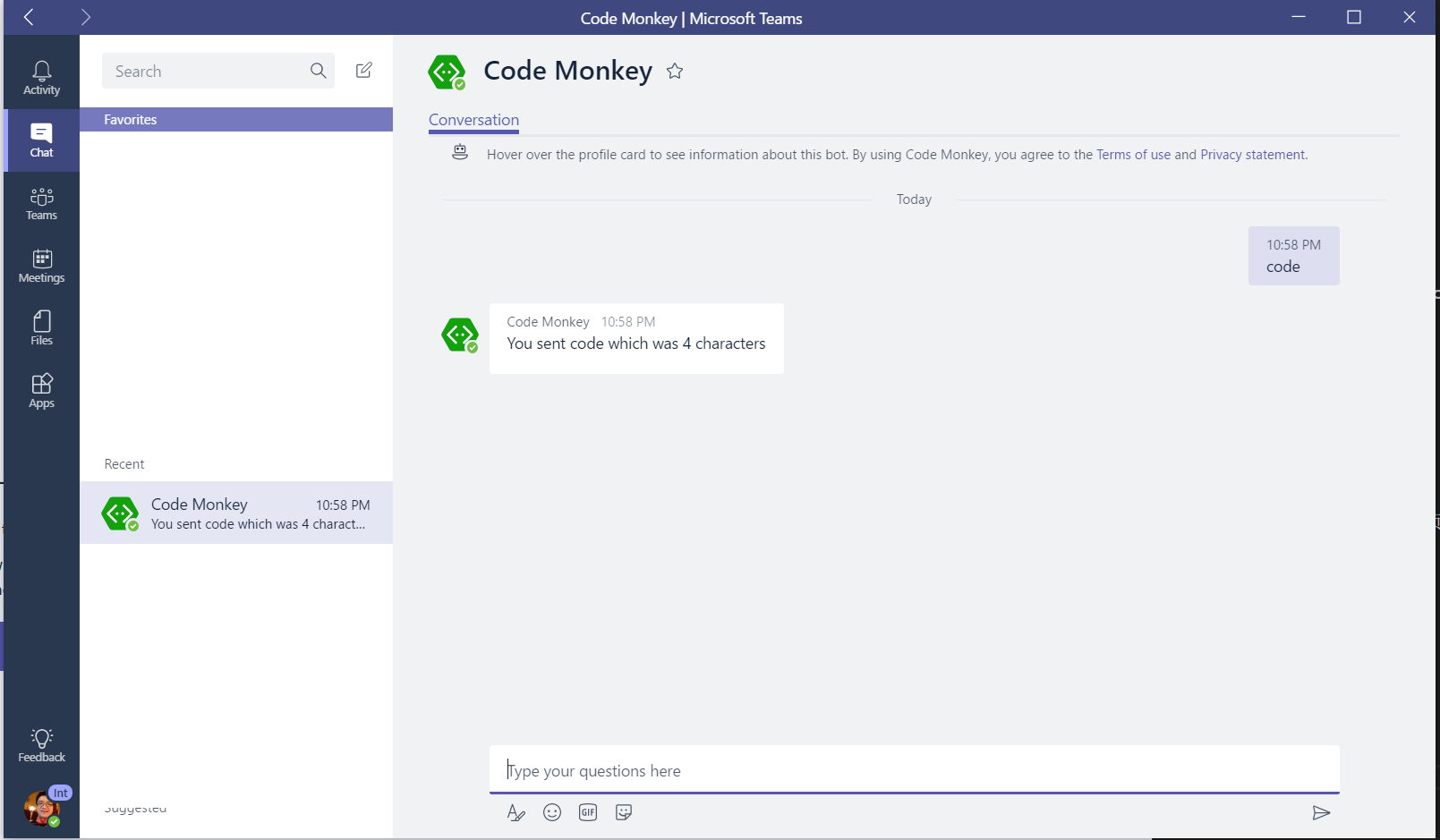Open the Privacy statement link
Viewport: 1440px width, 840px height.
tap(1252, 155)
